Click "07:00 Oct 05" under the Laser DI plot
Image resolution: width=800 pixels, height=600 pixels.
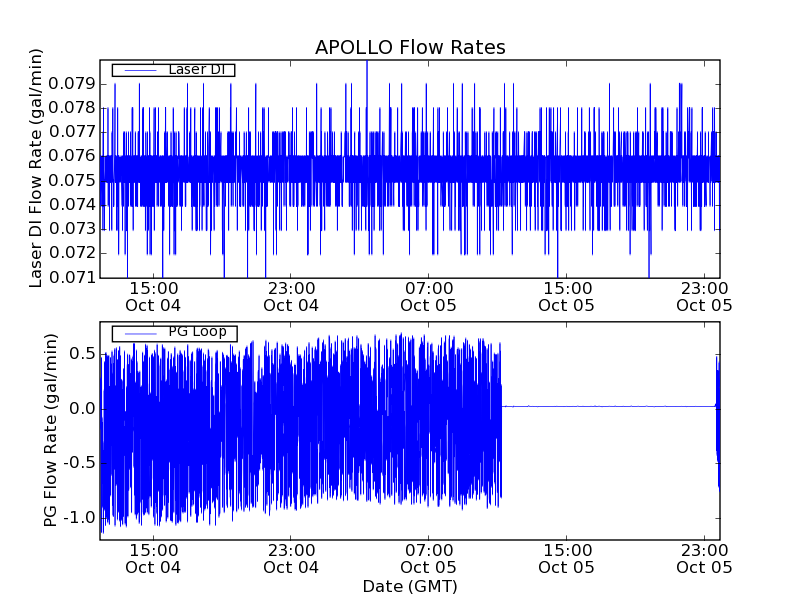coord(429,297)
